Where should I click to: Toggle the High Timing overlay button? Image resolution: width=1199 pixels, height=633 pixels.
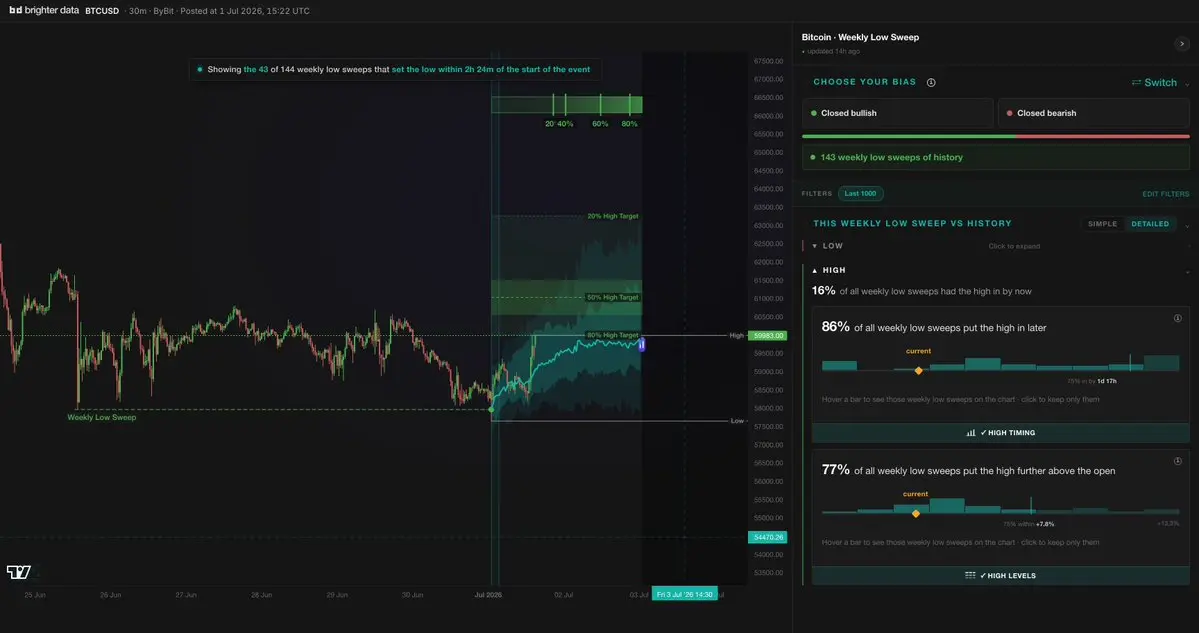1000,433
